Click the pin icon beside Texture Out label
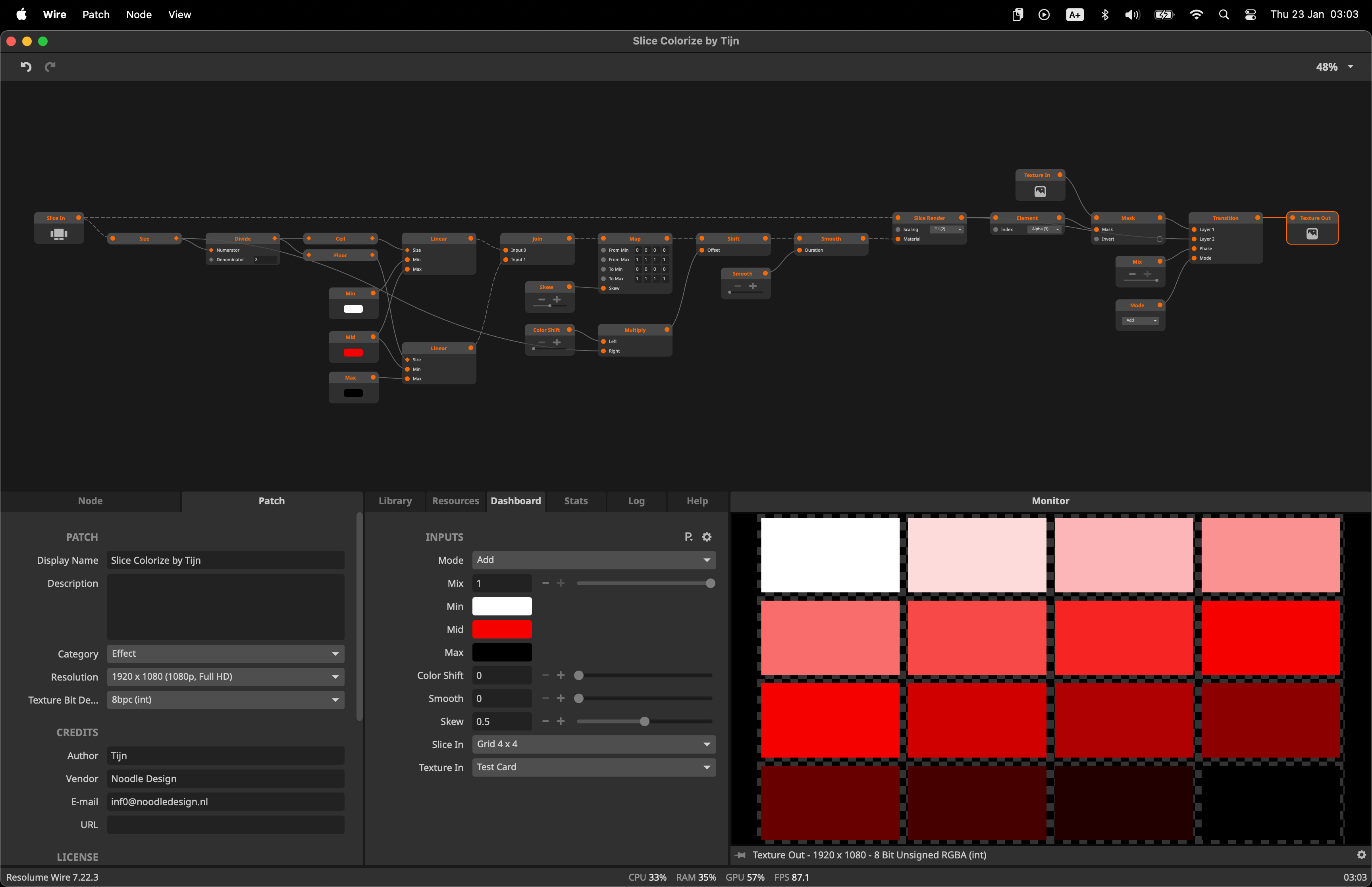This screenshot has width=1372, height=887. [740, 855]
